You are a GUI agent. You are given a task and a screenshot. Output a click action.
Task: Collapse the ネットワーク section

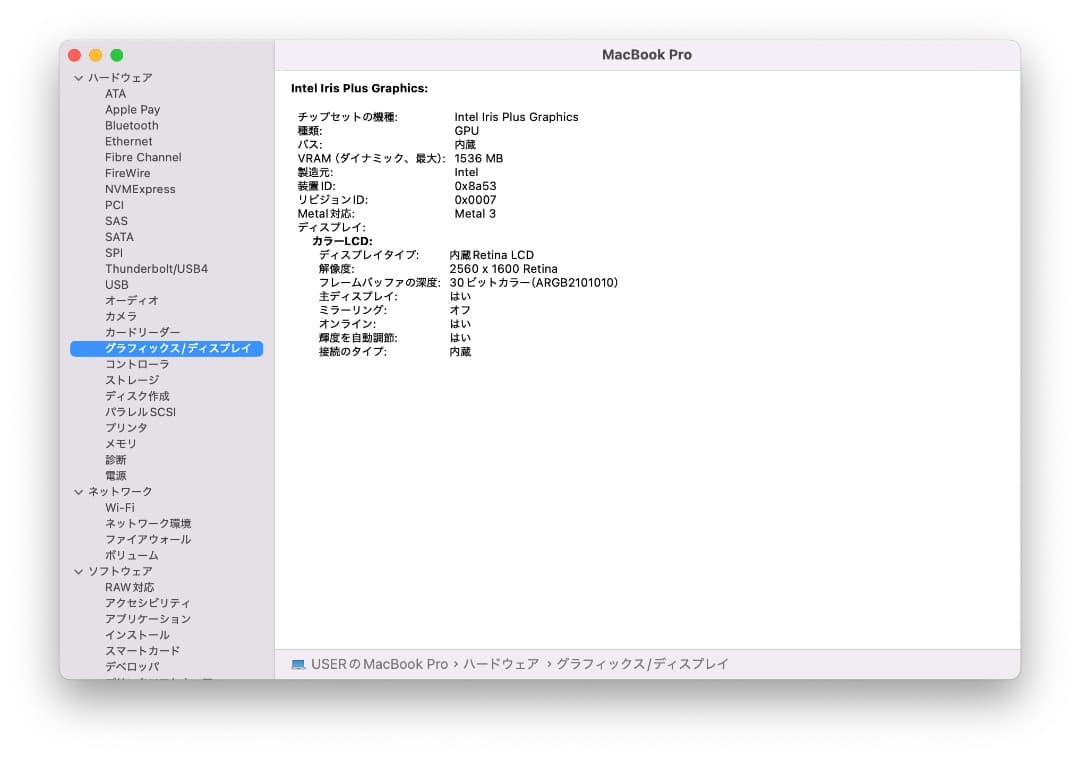78,491
